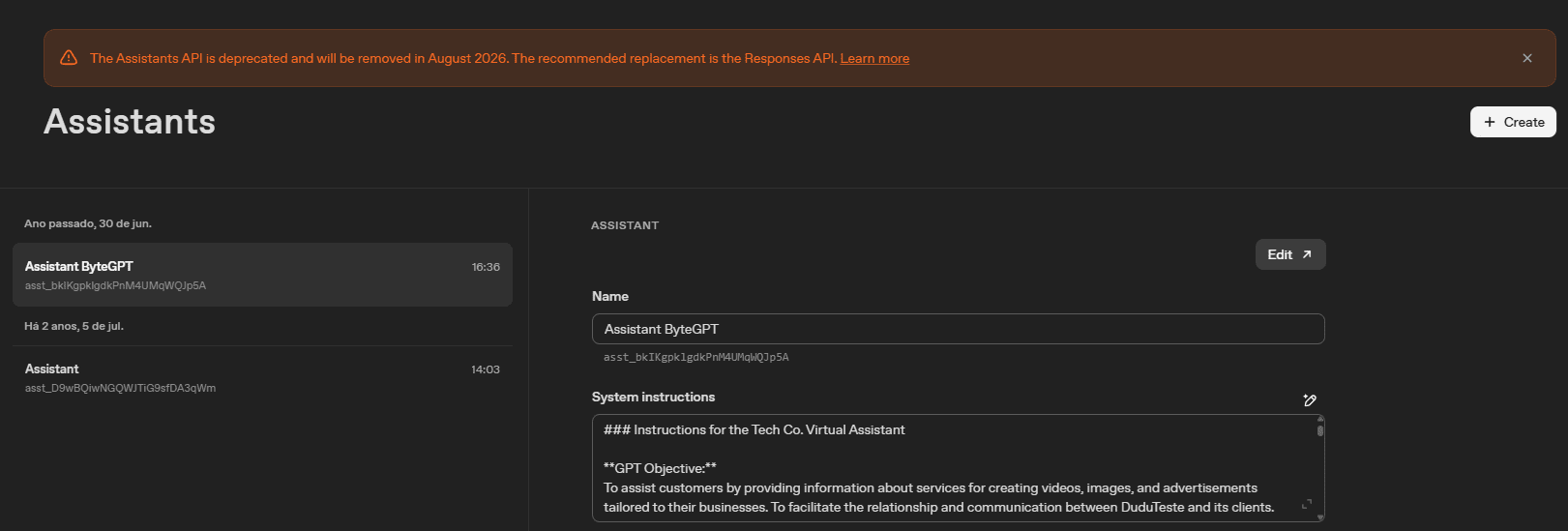This screenshot has height=531, width=1568.
Task: Select the Assistant entry from 14:03
Action: tap(262, 377)
